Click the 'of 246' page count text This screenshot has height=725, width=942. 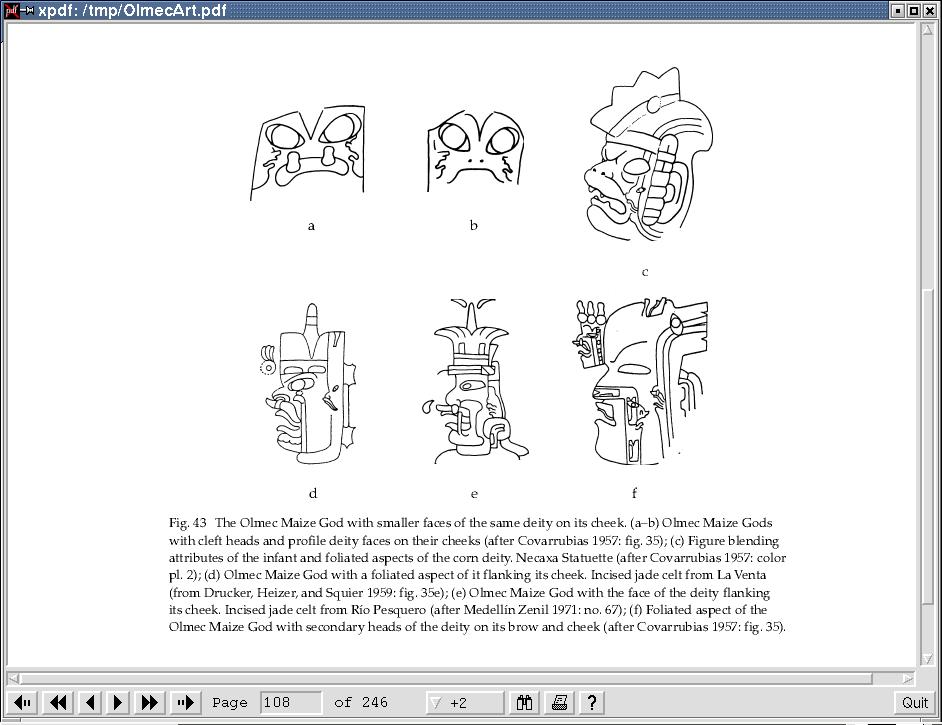click(x=360, y=702)
